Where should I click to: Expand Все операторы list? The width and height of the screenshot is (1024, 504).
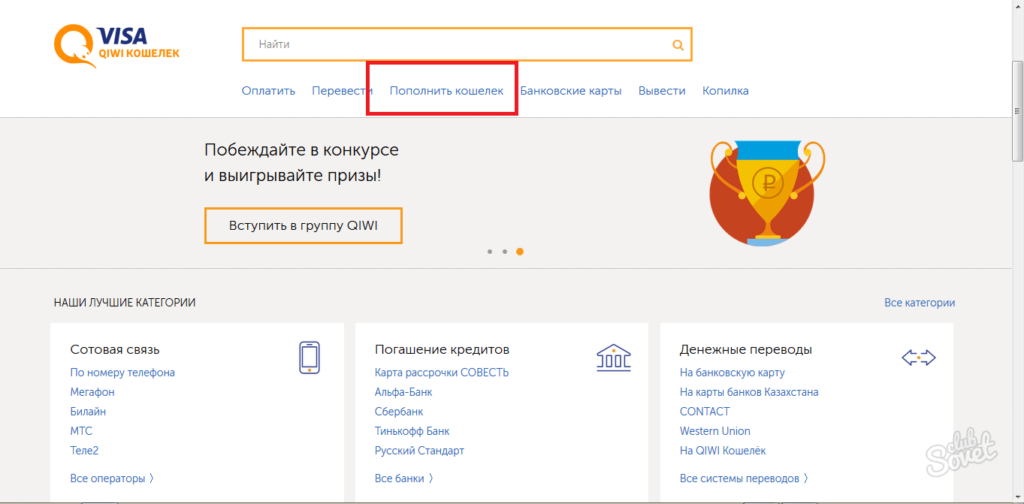[112, 479]
